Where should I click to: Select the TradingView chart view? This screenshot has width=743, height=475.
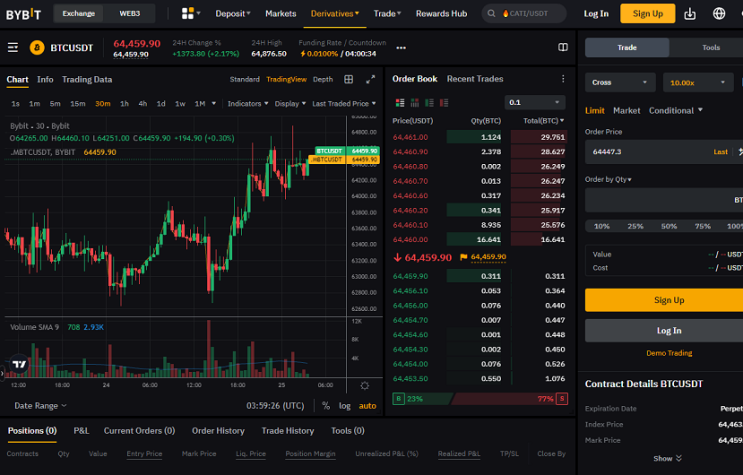(286, 79)
